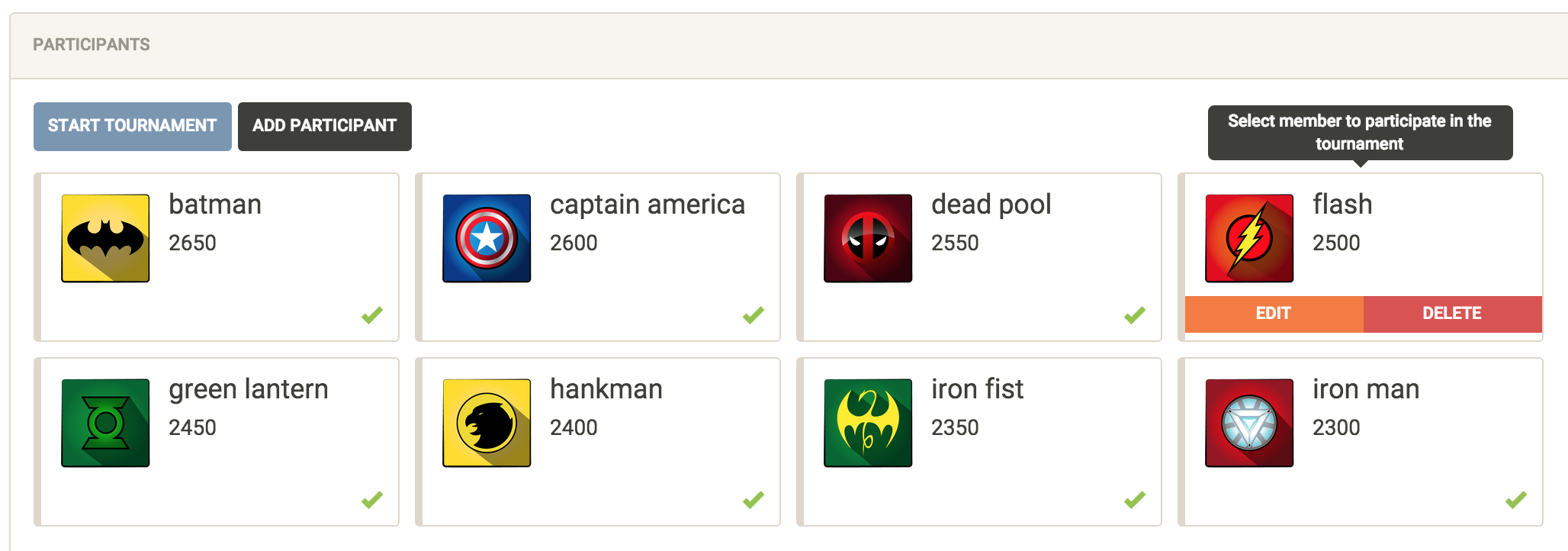The height and width of the screenshot is (551, 1568).
Task: Click the green lantern emblem icon
Action: click(105, 423)
